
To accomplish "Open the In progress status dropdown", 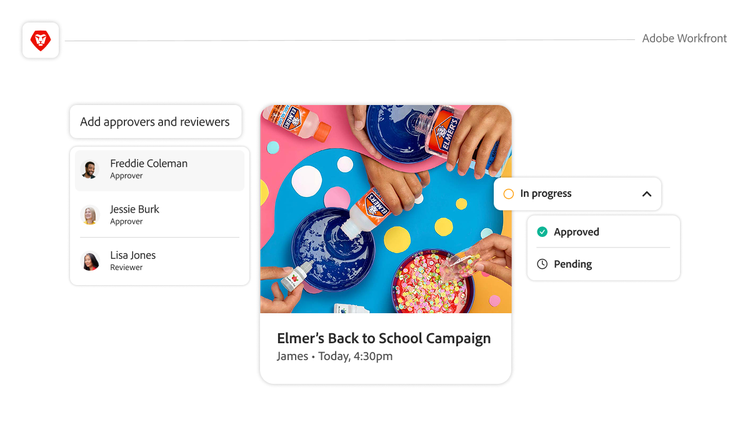I will tap(577, 194).
